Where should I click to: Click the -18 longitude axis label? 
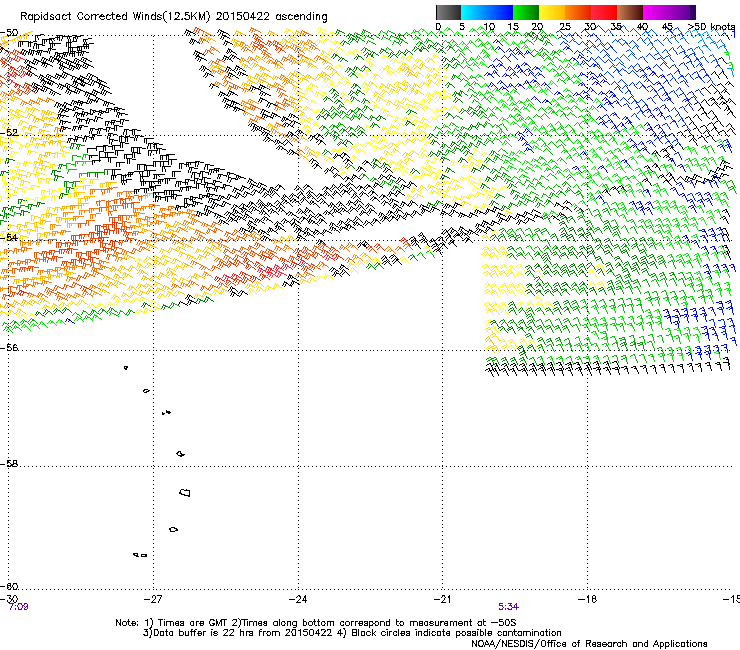587,599
